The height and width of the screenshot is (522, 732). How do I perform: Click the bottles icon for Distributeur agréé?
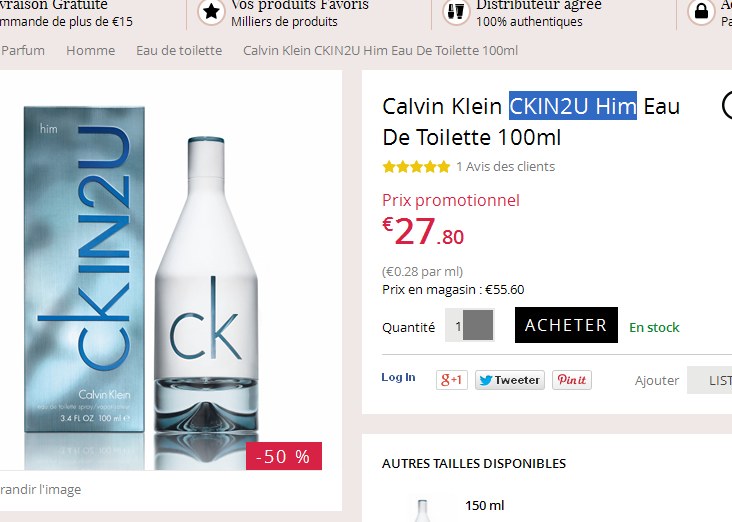pyautogui.click(x=456, y=12)
